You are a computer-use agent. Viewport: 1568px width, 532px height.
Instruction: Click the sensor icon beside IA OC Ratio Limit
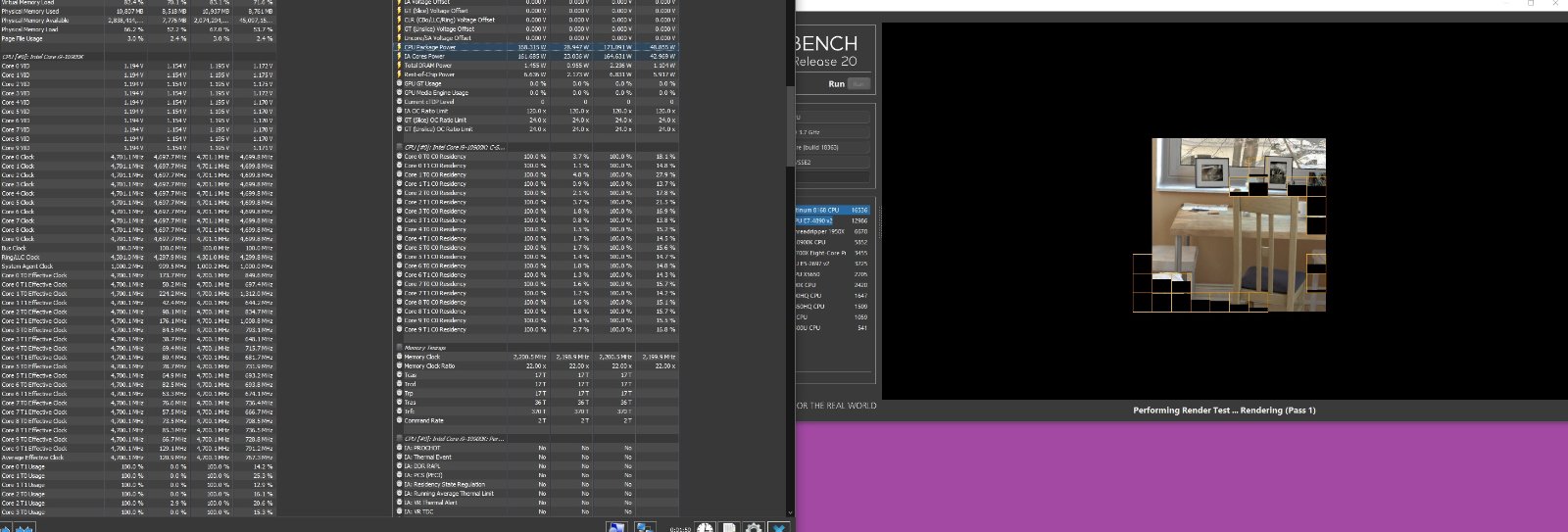(400, 111)
